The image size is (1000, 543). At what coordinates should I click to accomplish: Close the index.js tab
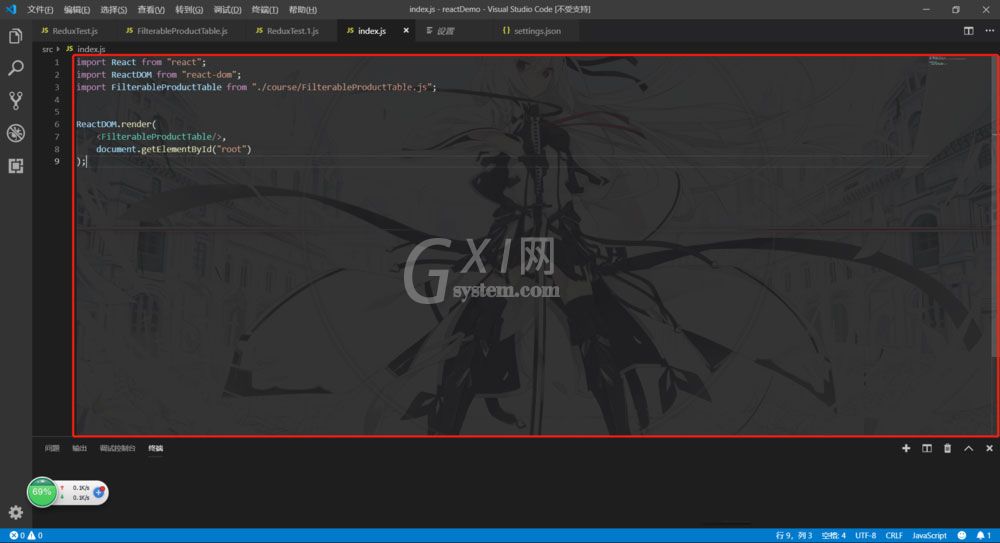(406, 31)
